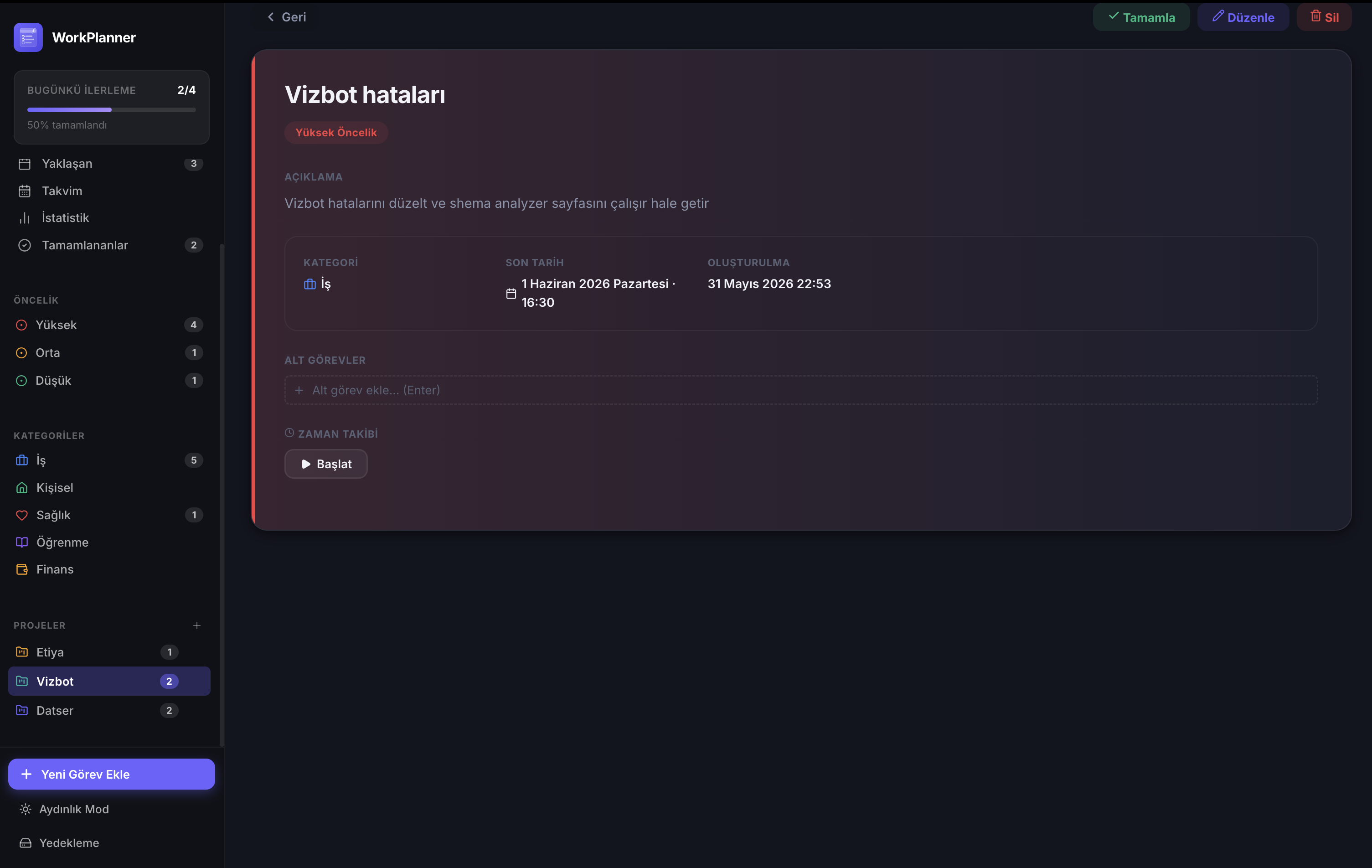
Task: Click the WorkPlanner logo icon
Action: coord(28,38)
